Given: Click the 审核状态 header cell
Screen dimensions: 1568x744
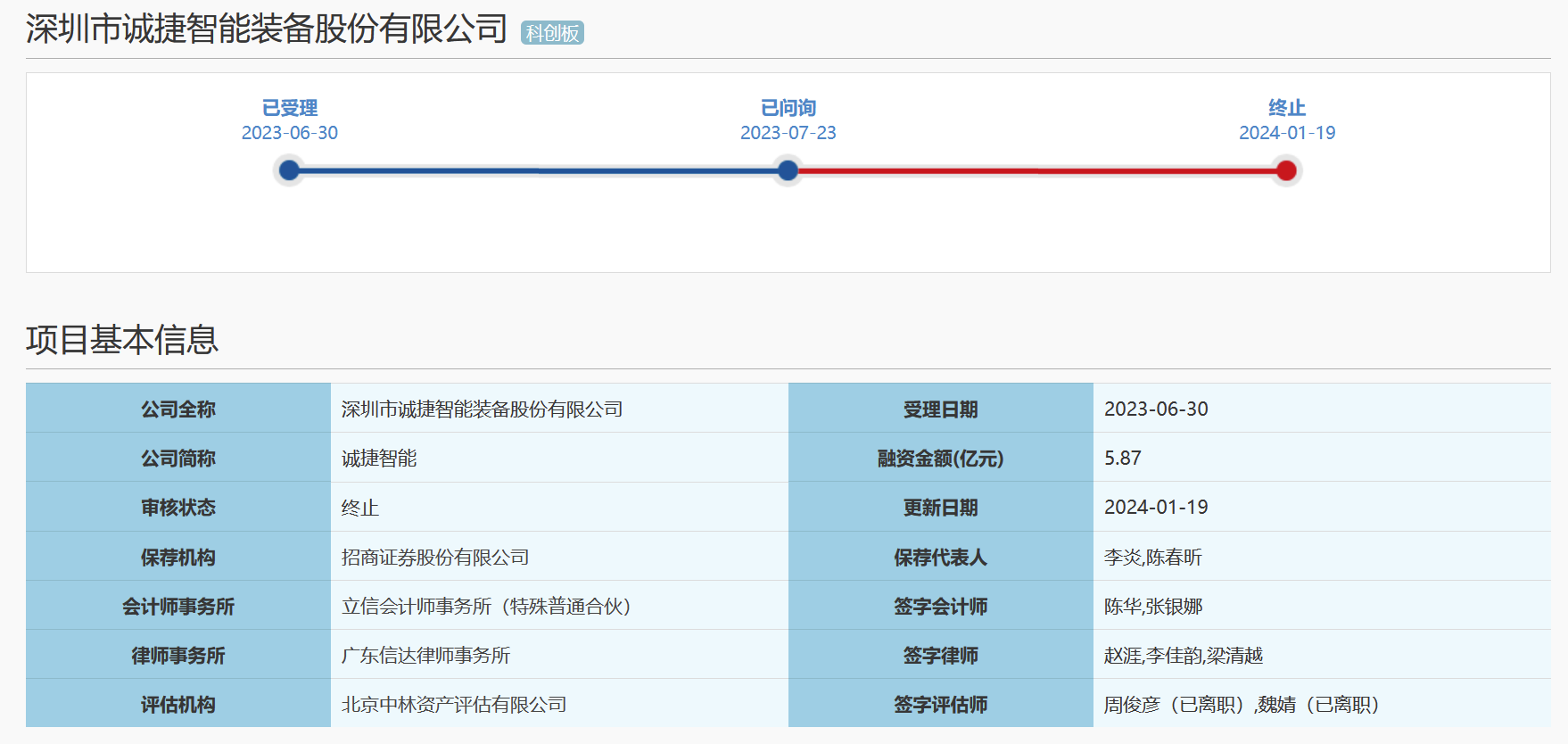Looking at the screenshot, I should coord(178,508).
